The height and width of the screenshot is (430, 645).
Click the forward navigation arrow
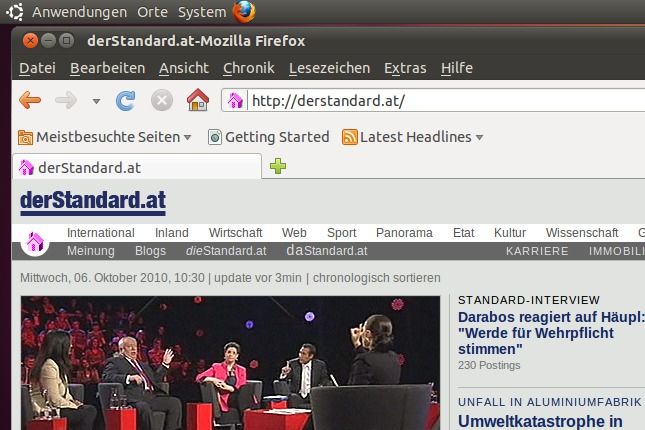coord(66,100)
